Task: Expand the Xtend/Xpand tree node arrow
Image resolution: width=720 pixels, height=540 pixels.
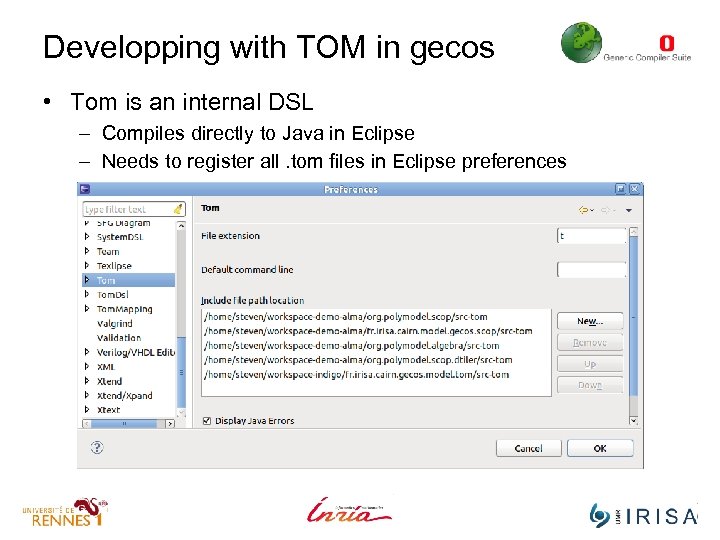Action: pos(87,395)
